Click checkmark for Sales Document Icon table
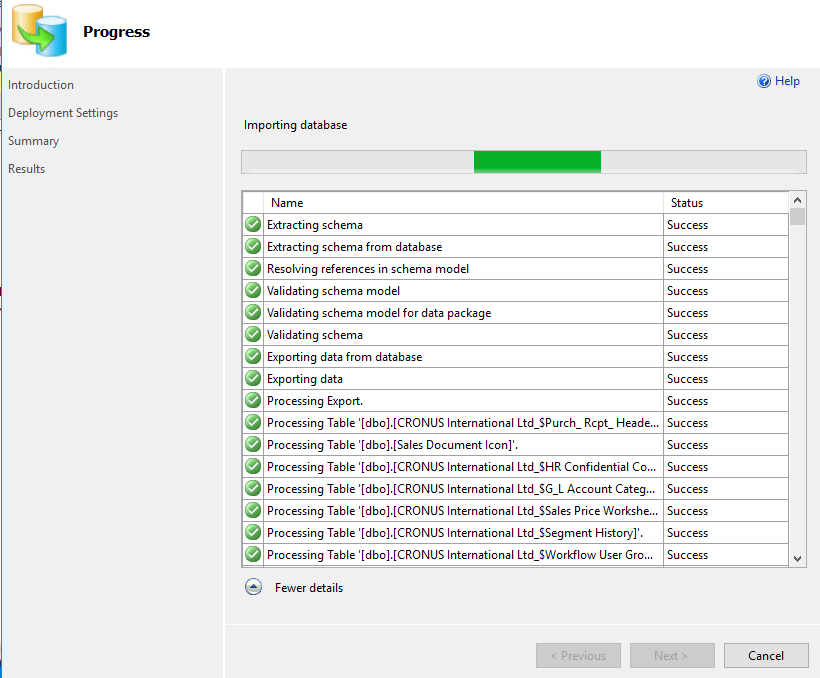The height and width of the screenshot is (678, 820). 253,445
